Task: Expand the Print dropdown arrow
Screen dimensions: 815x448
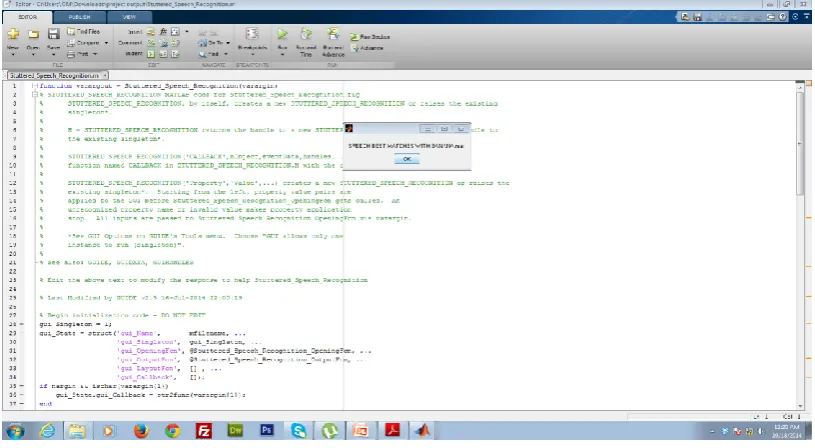Action: (x=95, y=54)
